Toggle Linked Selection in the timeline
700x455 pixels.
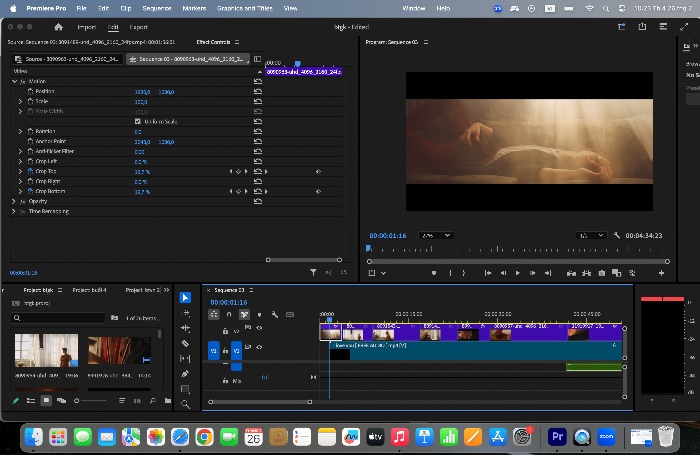pyautogui.click(x=244, y=315)
